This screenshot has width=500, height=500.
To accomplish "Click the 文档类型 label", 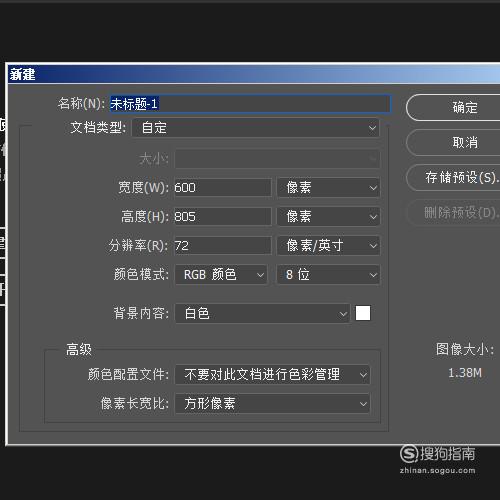I will pos(98,127).
